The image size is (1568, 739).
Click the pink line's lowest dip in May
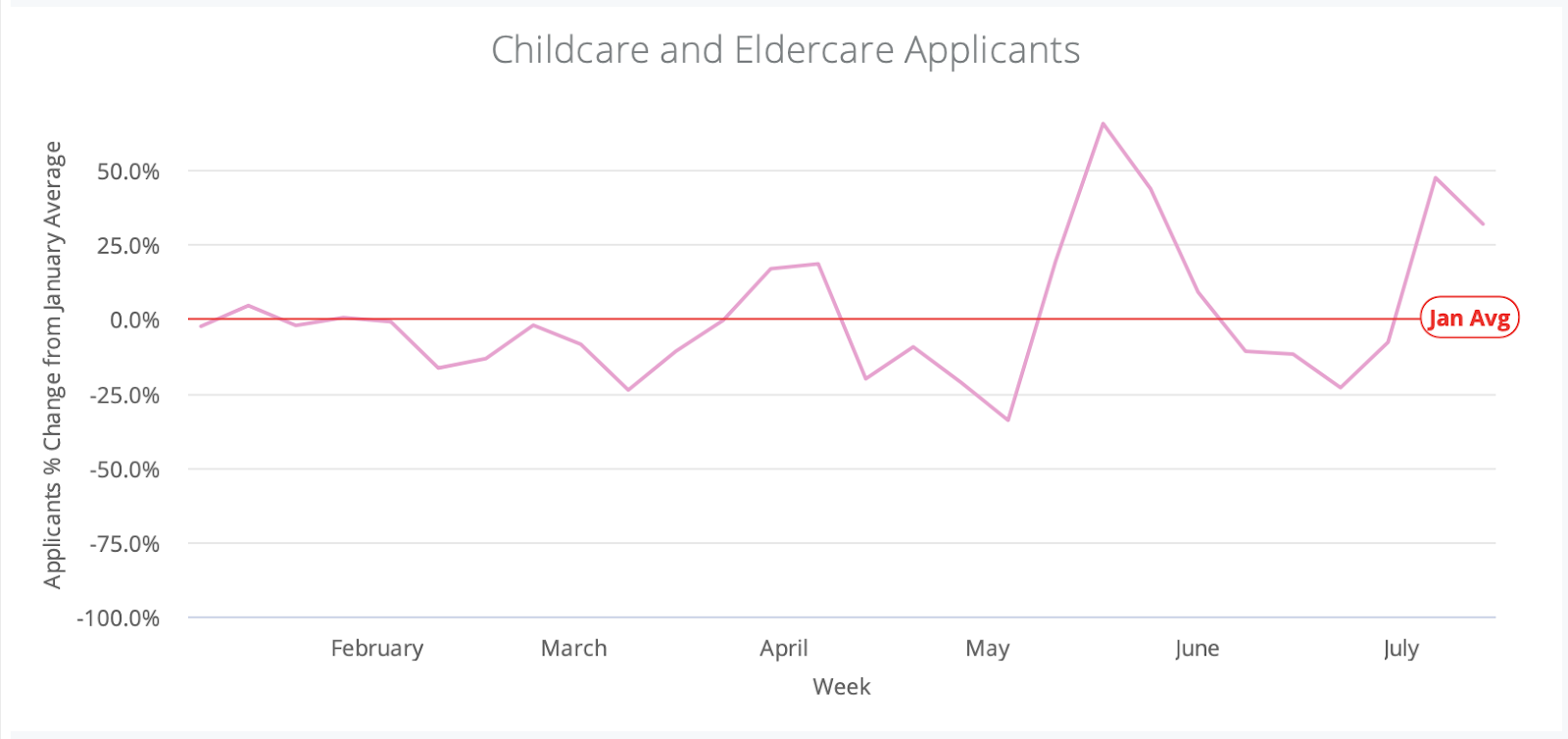click(1007, 420)
